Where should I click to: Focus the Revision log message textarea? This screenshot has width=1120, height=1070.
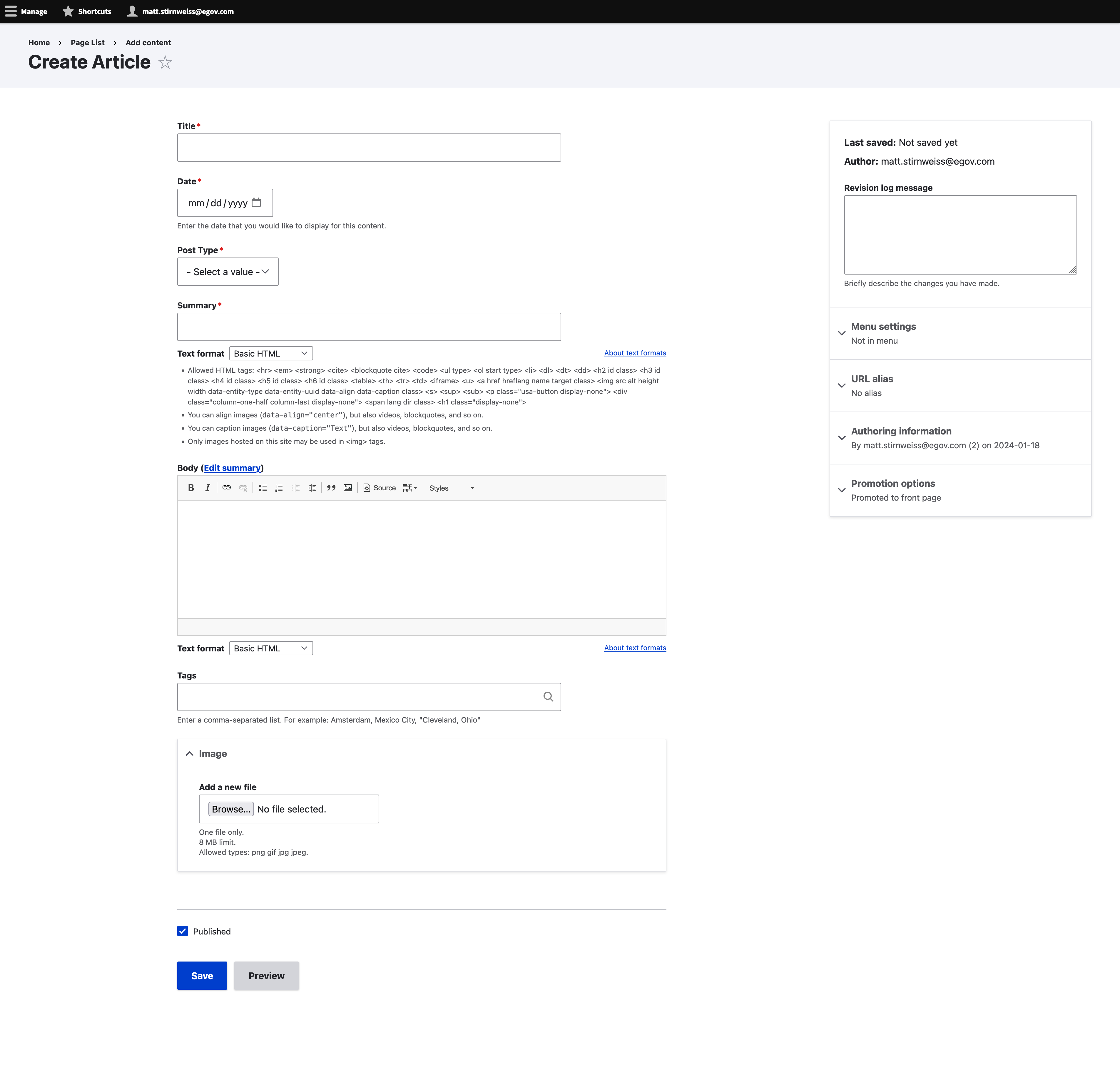pyautogui.click(x=960, y=235)
